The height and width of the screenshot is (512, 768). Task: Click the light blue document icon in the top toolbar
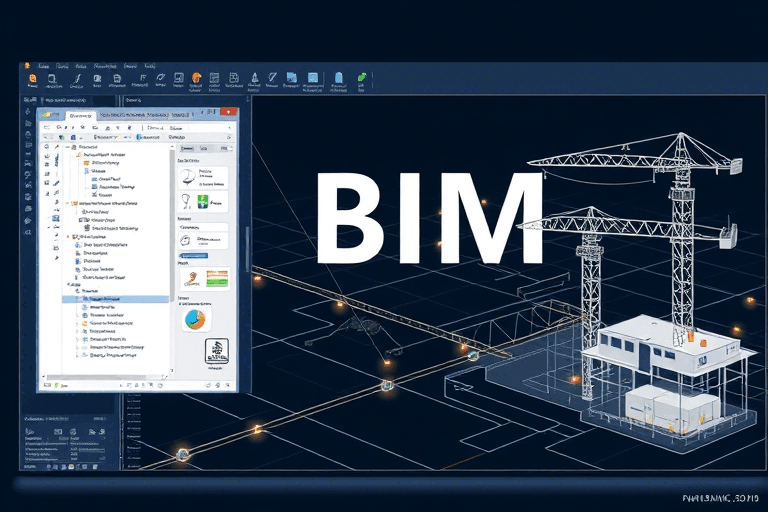pyautogui.click(x=339, y=77)
